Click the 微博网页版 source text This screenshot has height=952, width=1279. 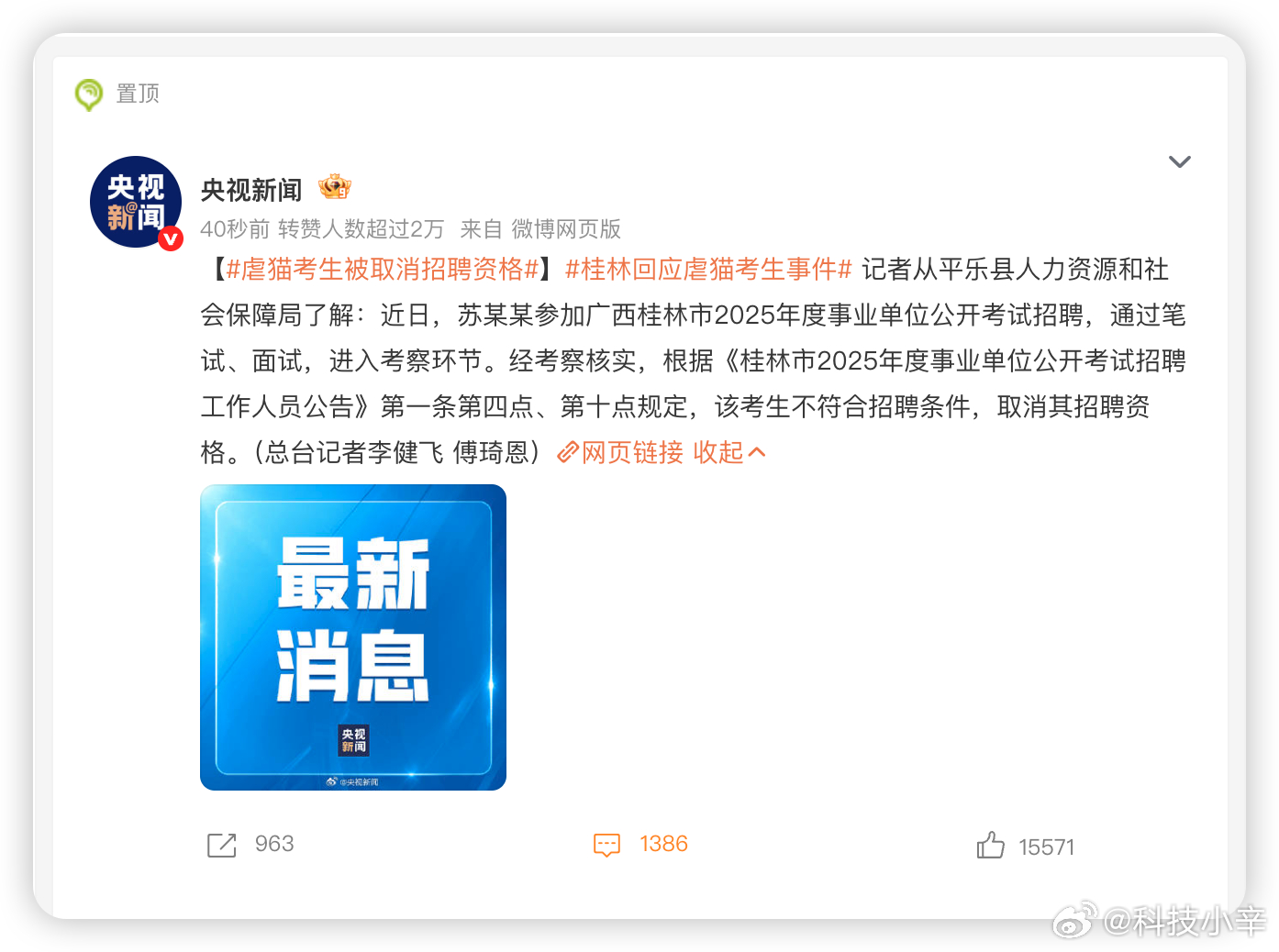566,229
